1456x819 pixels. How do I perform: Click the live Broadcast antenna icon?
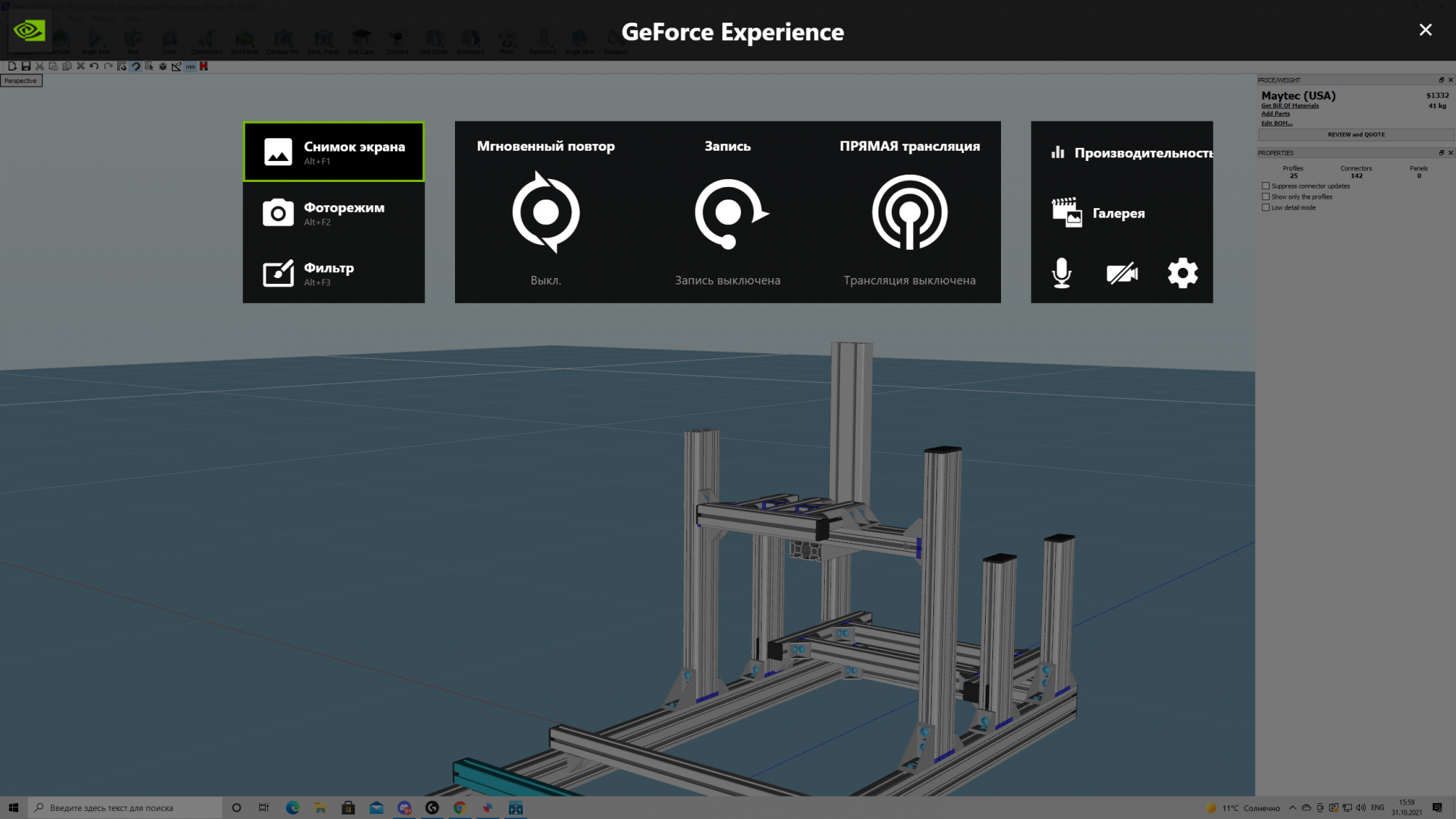(909, 213)
